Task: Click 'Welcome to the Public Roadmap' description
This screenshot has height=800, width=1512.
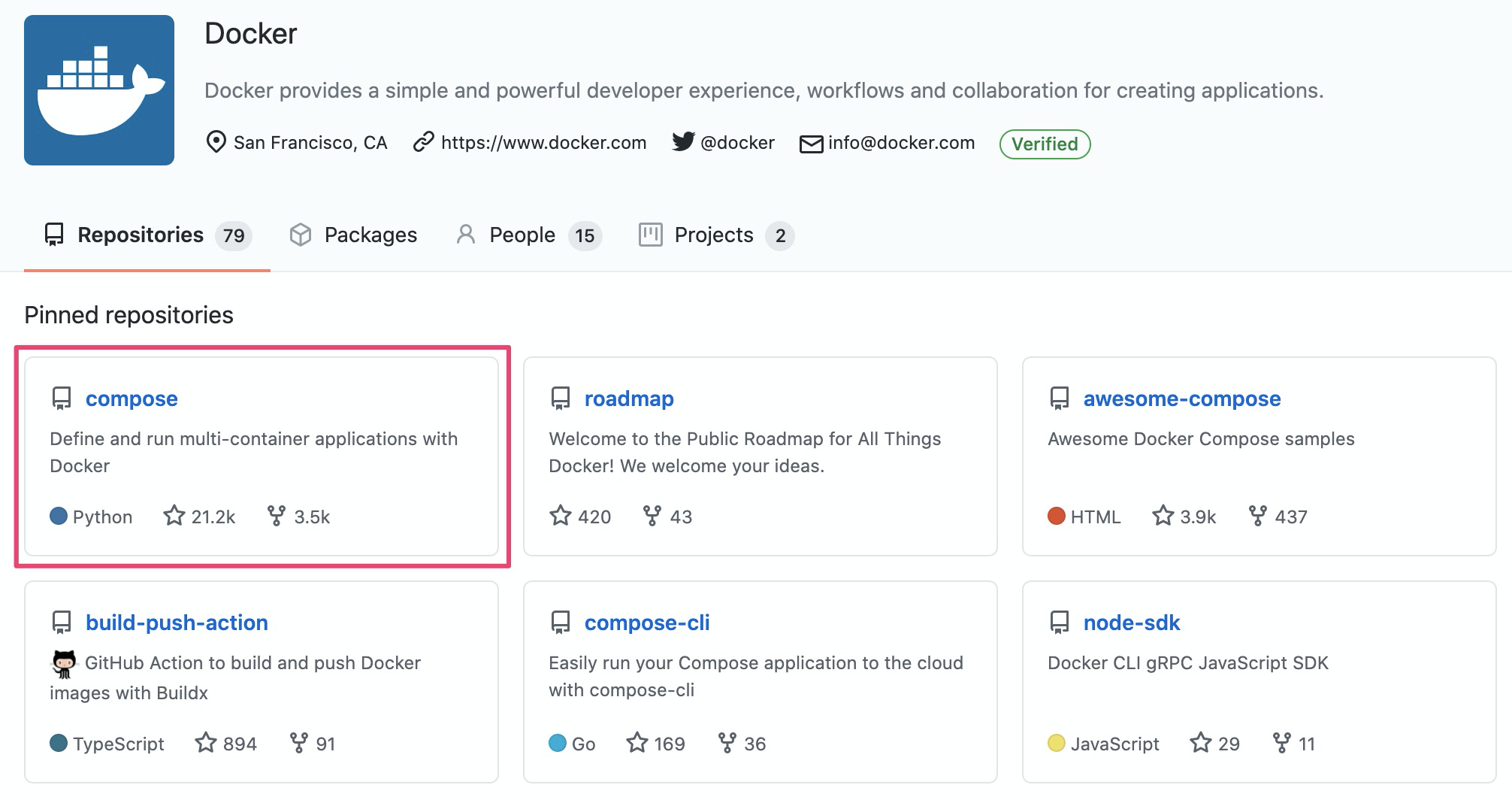Action: [745, 453]
